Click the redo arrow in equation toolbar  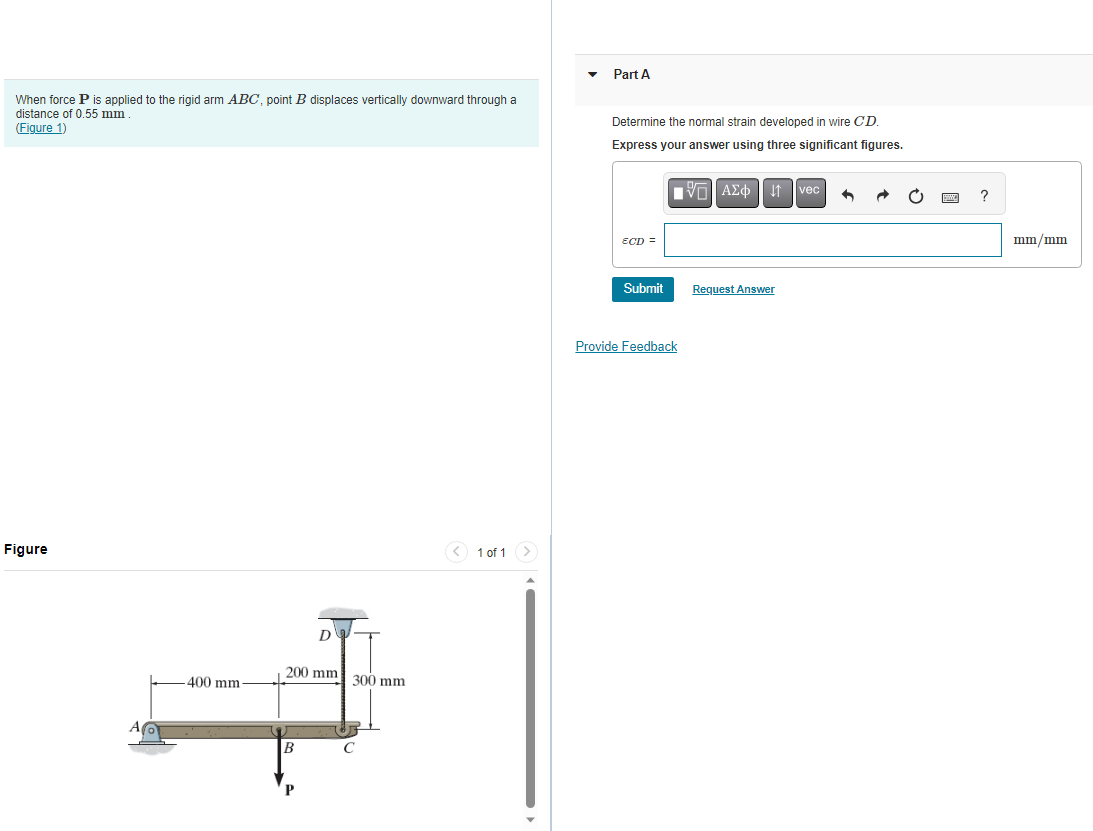(x=881, y=193)
